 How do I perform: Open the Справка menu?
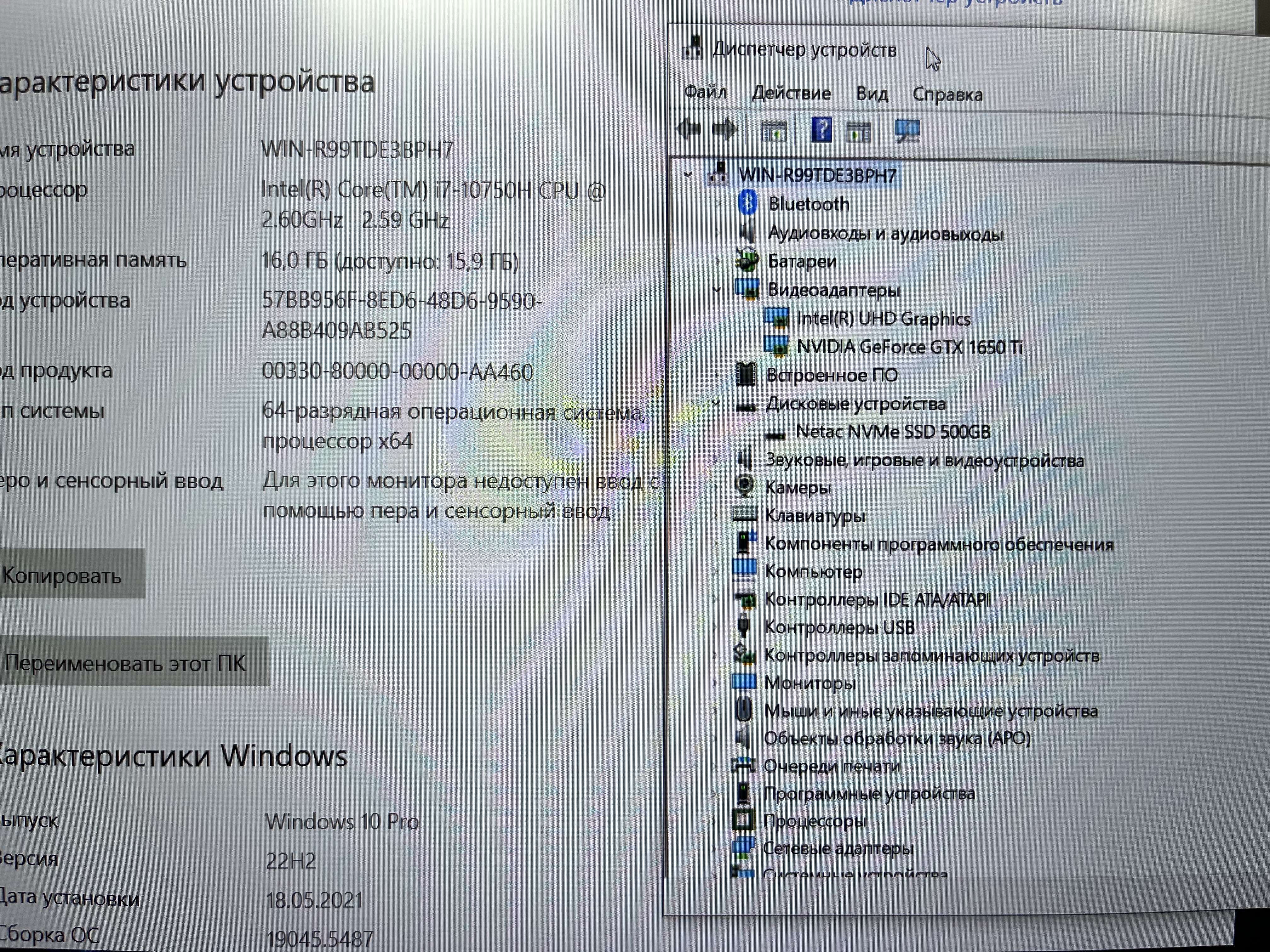947,95
